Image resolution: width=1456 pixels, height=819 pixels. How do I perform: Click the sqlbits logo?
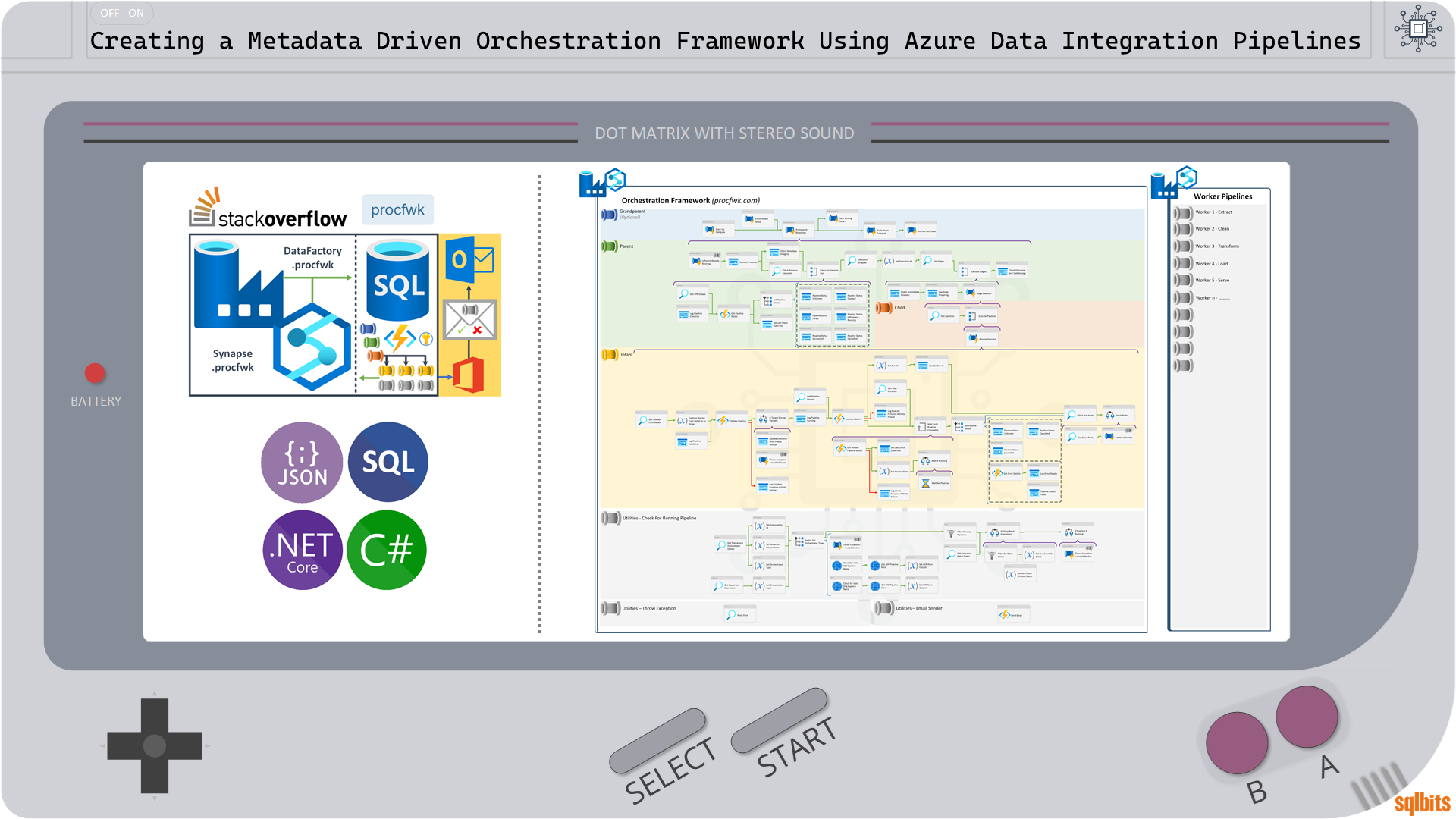(x=1422, y=802)
